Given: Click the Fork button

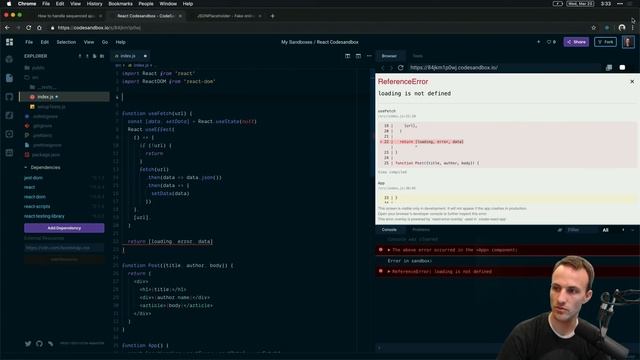Looking at the screenshot, I should pyautogui.click(x=605, y=42).
